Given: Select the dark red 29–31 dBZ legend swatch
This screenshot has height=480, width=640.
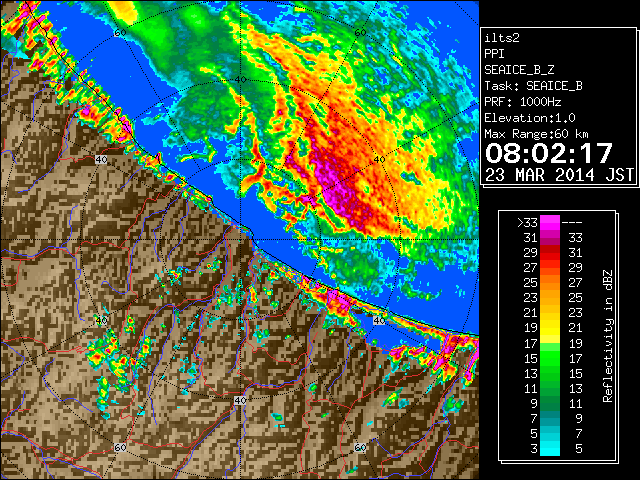Looking at the screenshot, I should click(550, 253).
